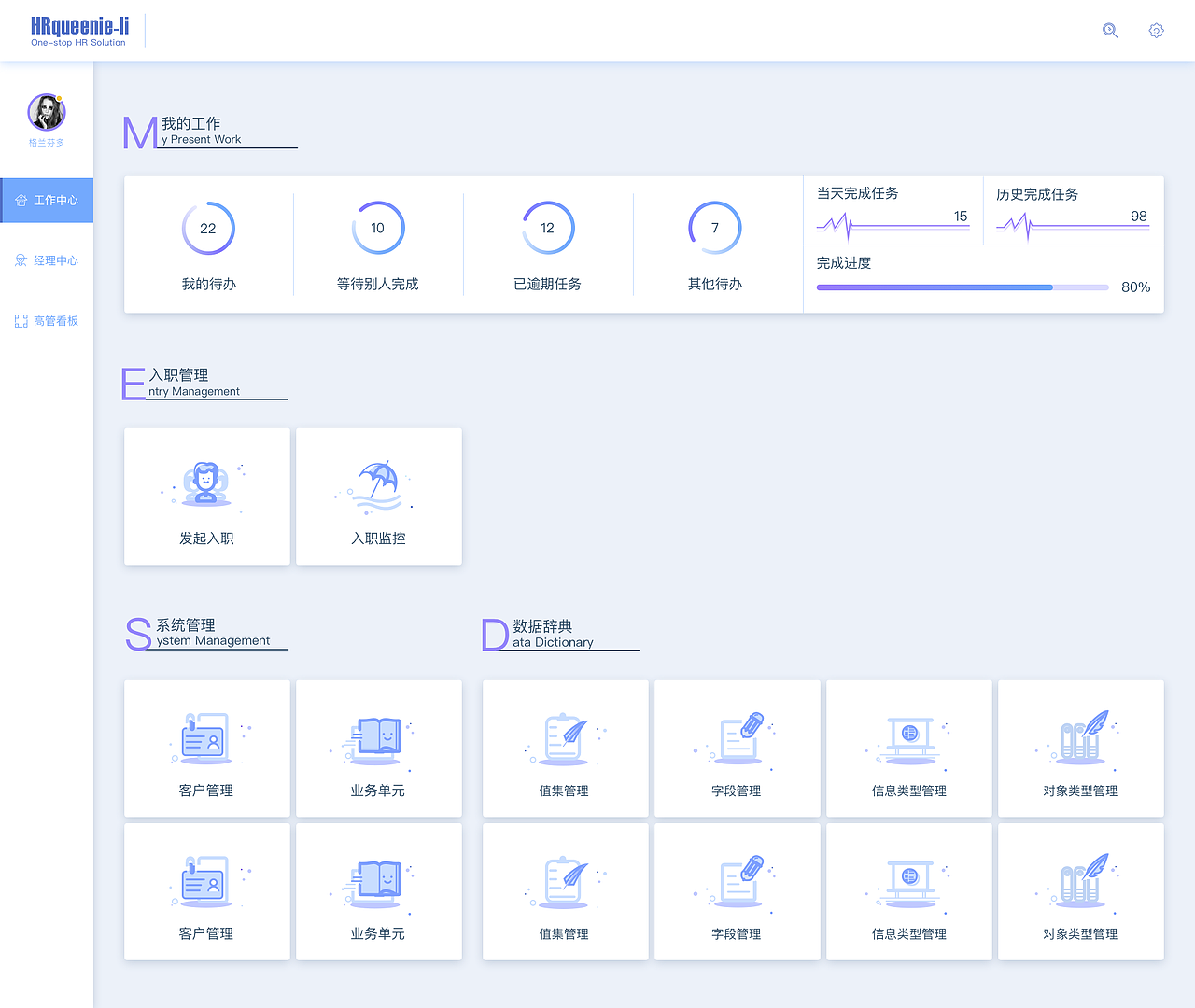
Task: Click the 历史完成任务 count 98
Action: (x=1139, y=217)
